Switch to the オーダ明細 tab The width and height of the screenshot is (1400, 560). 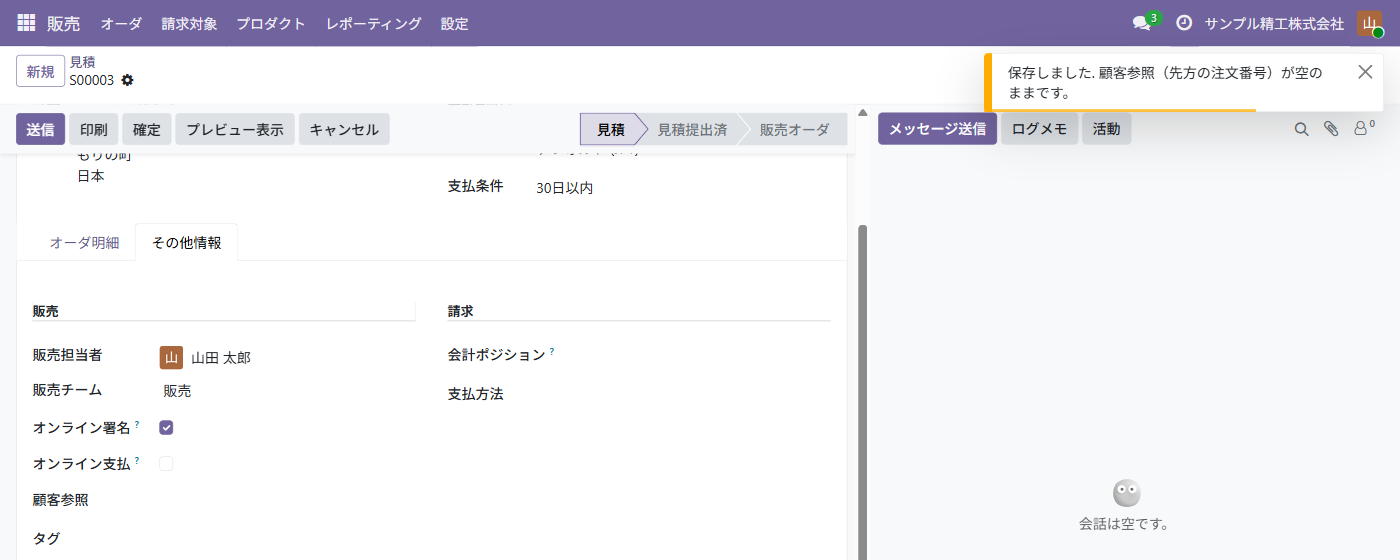(85, 242)
